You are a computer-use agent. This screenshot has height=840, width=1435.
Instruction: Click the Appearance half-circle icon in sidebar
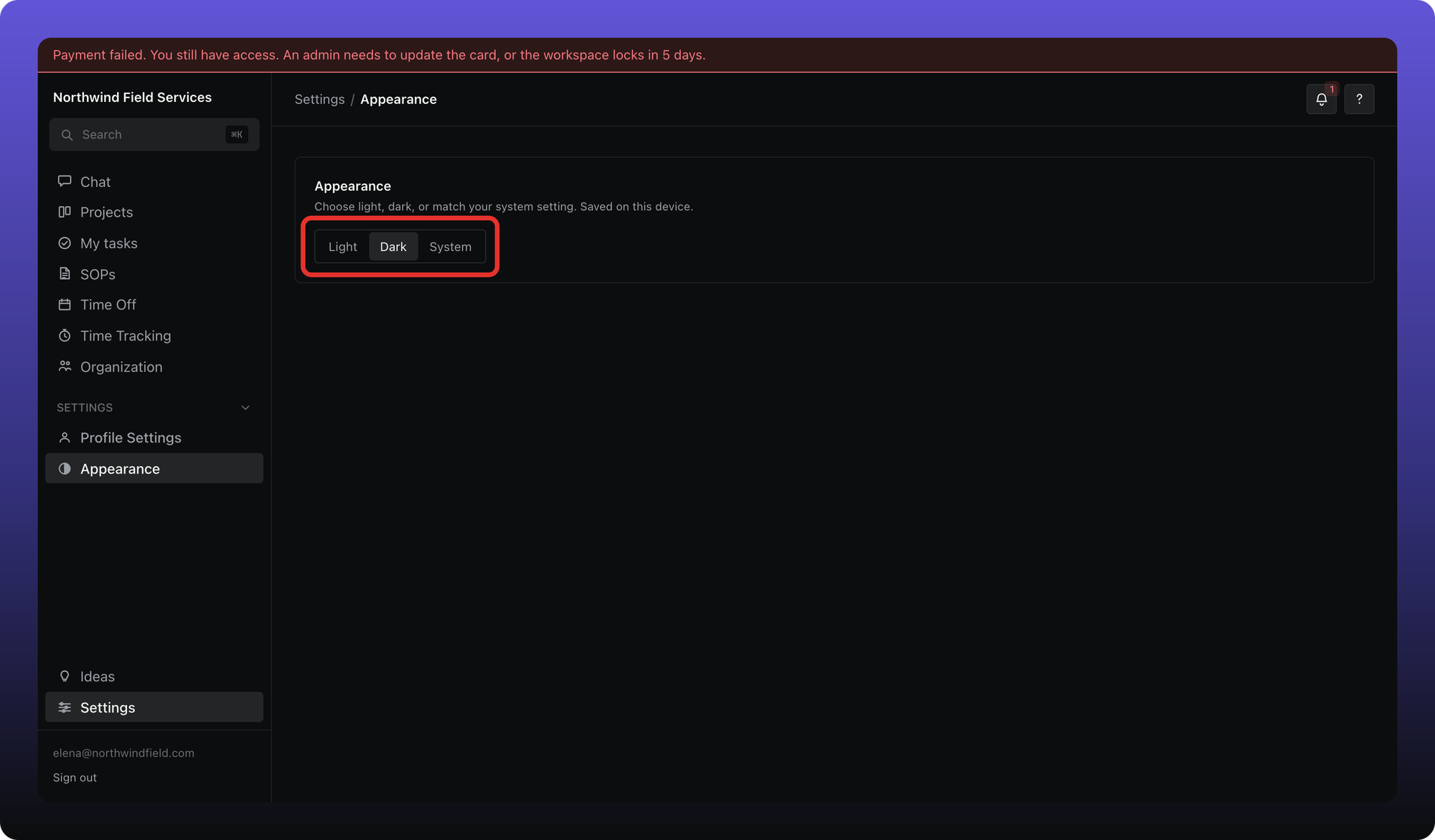click(x=65, y=468)
